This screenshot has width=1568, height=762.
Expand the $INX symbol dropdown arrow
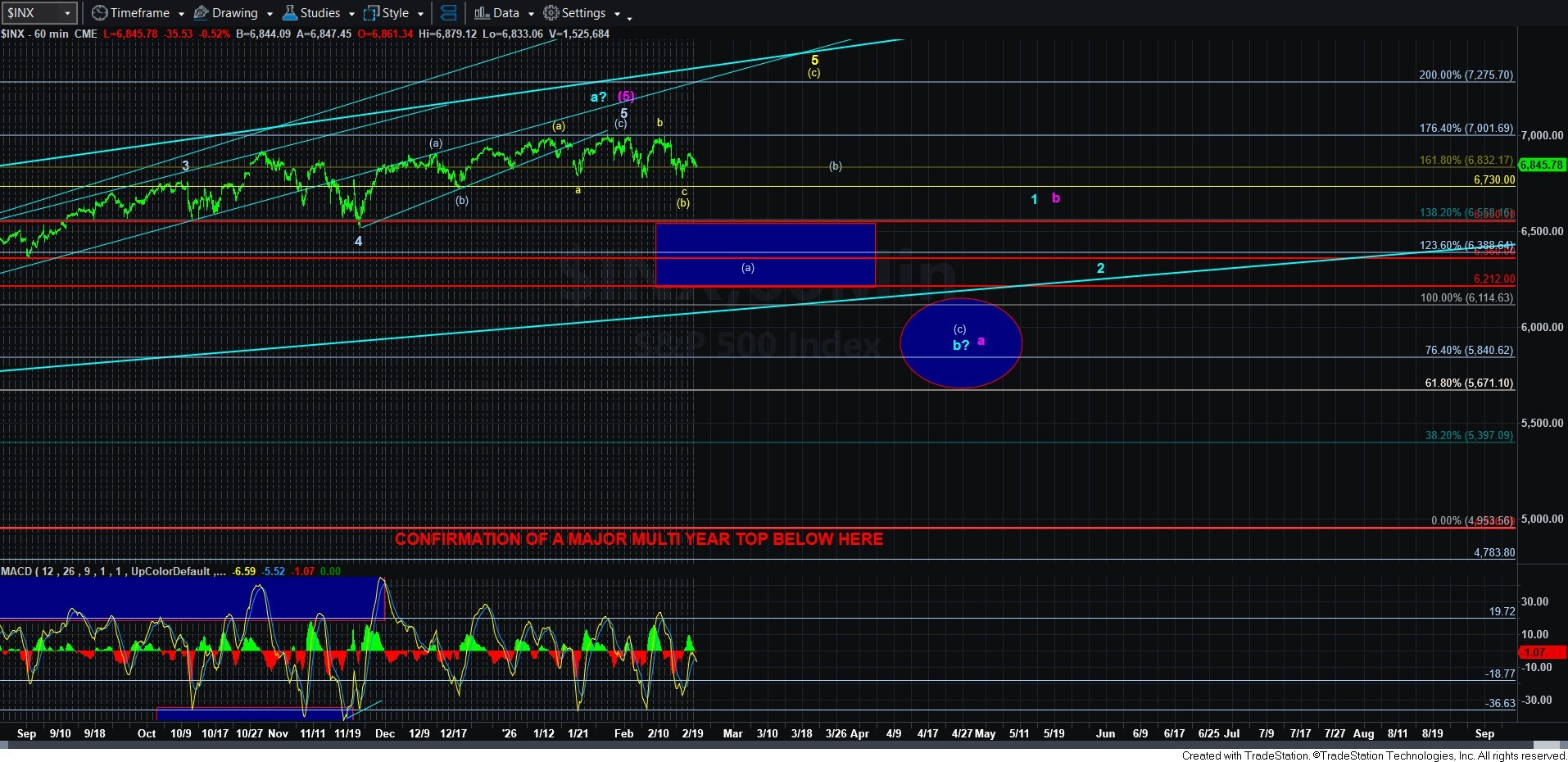click(x=67, y=13)
